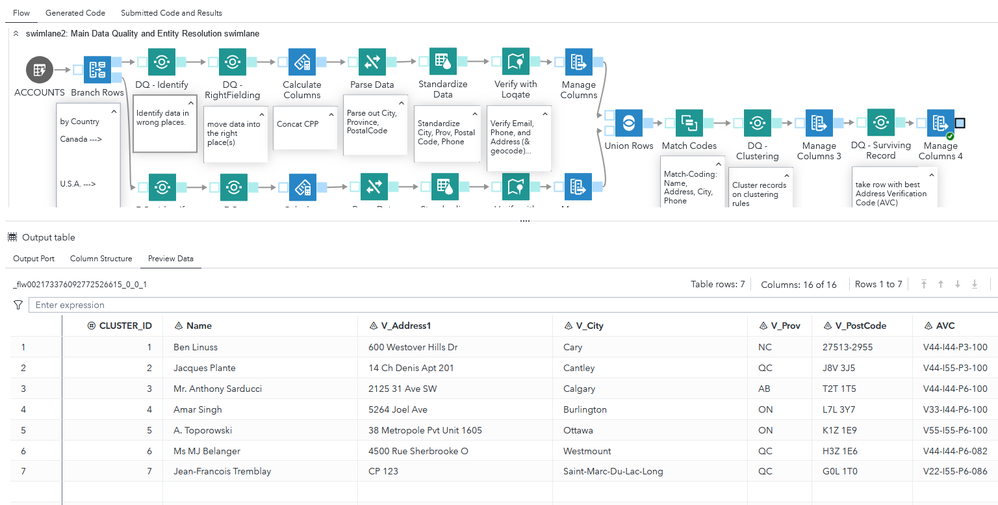Viewport: 998px width, 505px height.
Task: Go to previous rows page arrow
Action: coord(941,284)
